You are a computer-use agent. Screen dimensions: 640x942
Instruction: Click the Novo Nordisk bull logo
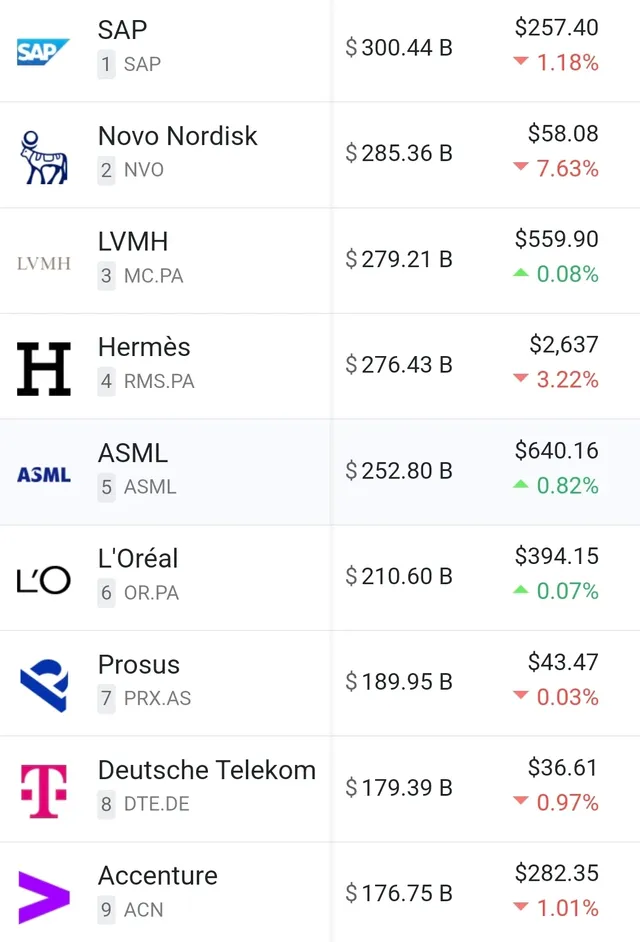tap(43, 157)
